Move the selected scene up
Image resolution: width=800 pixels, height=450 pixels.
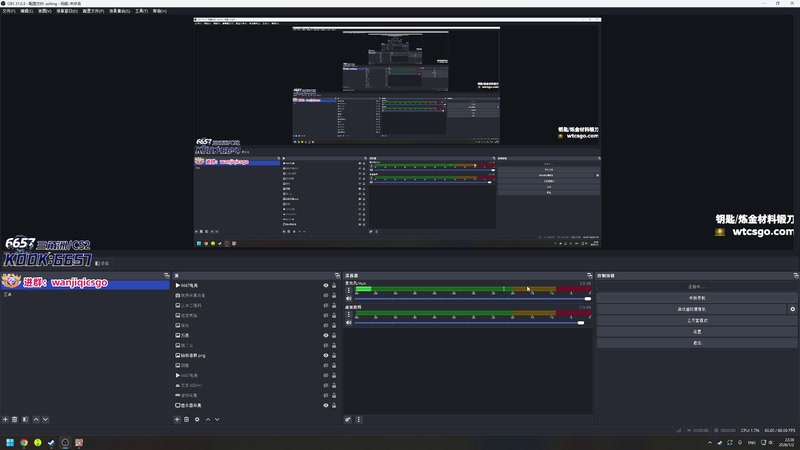coord(36,419)
